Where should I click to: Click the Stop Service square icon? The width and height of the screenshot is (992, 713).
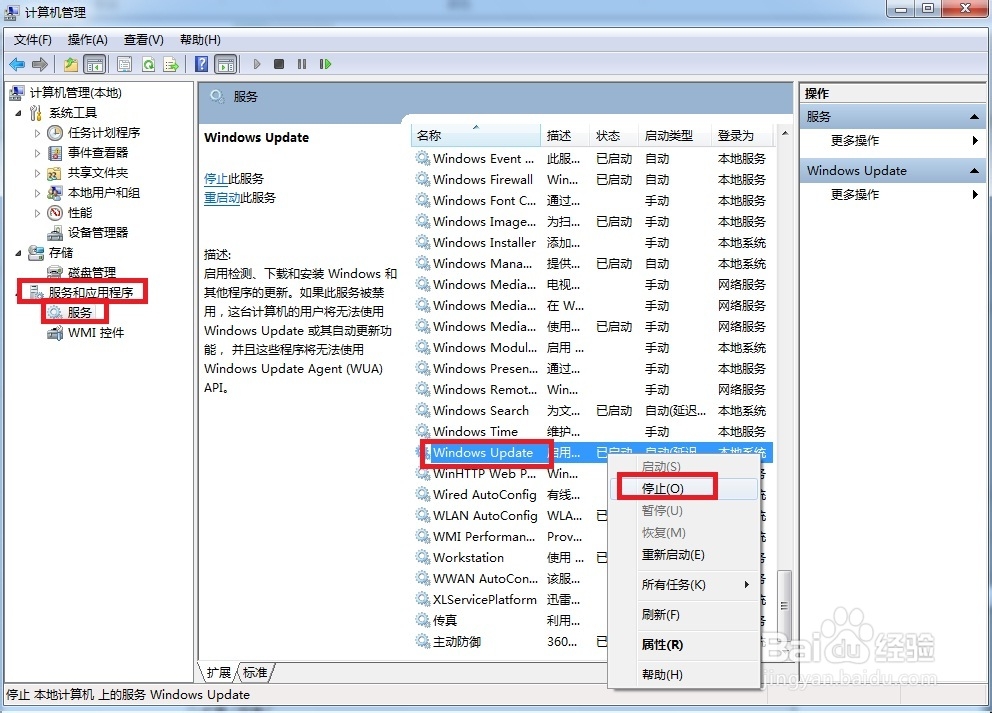pyautogui.click(x=279, y=64)
